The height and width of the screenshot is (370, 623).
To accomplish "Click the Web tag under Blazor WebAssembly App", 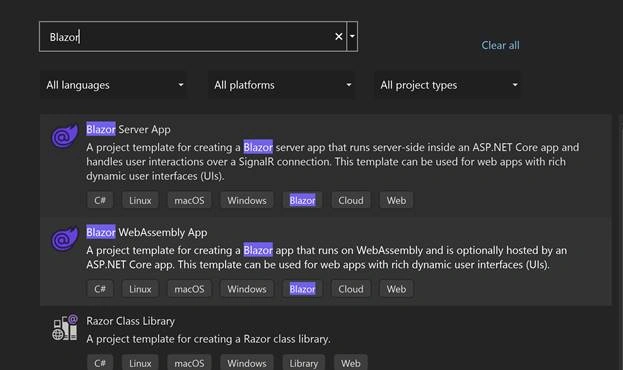I will (x=397, y=289).
